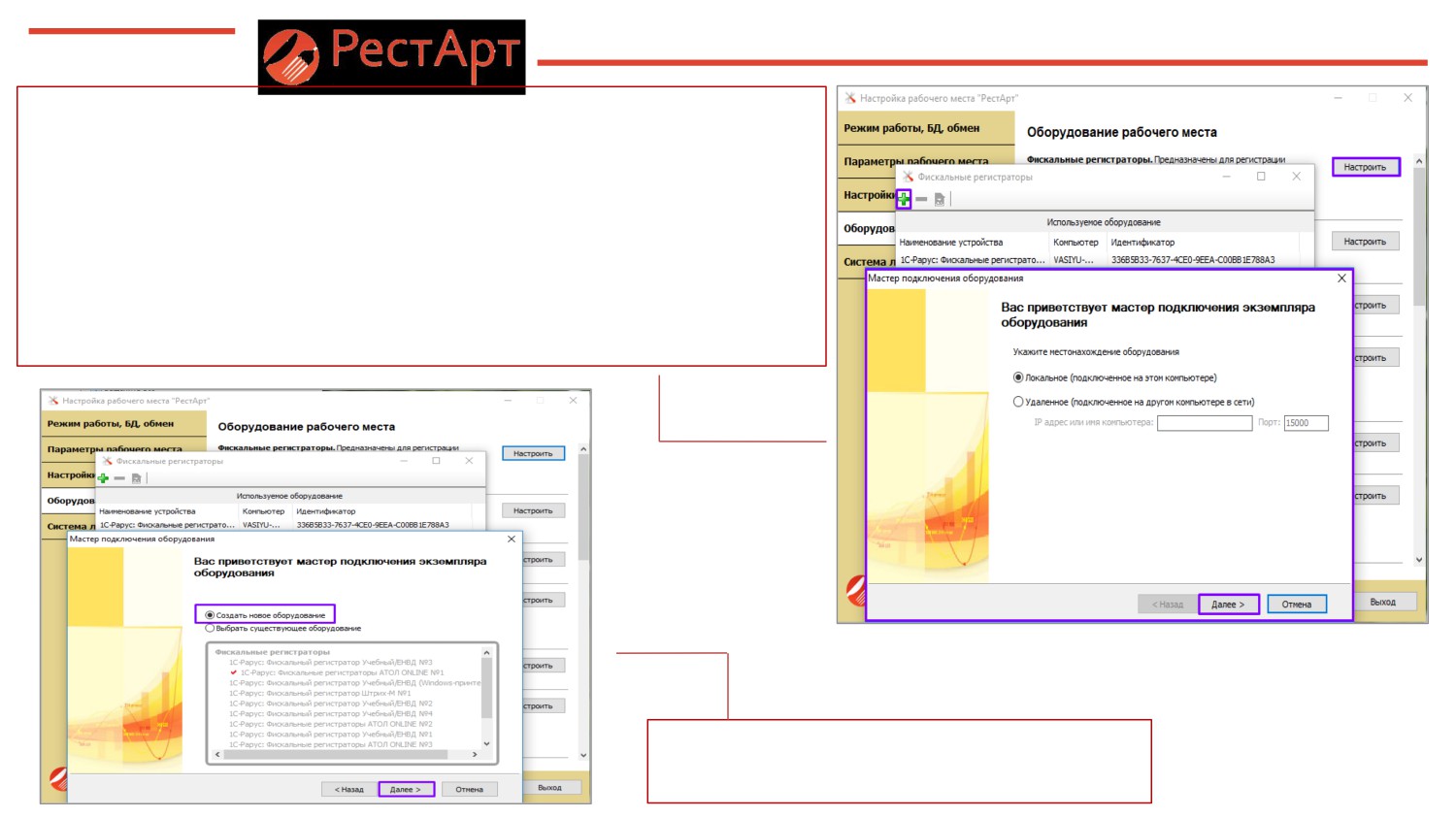The height and width of the screenshot is (818, 1456).
Task: Click the device list's scroll-right arrow
Action: tap(475, 755)
